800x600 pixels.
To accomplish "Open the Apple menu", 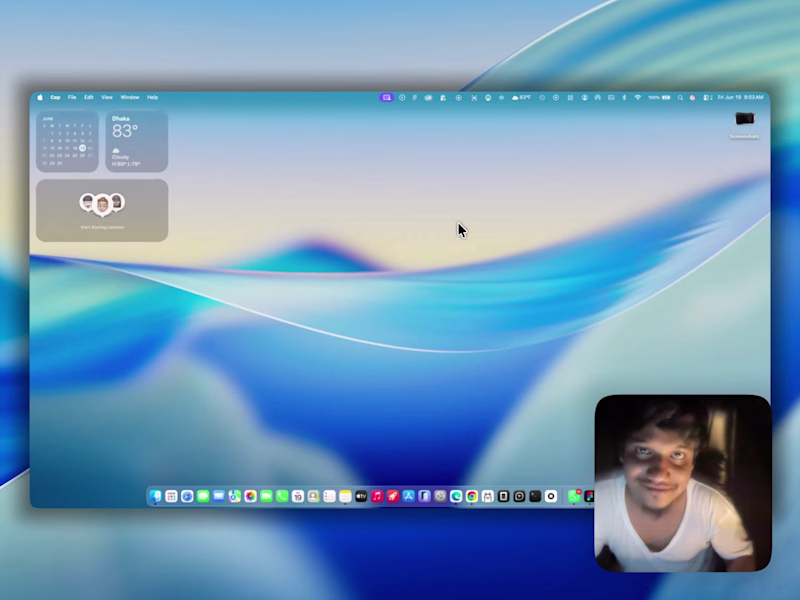I will pos(40,97).
